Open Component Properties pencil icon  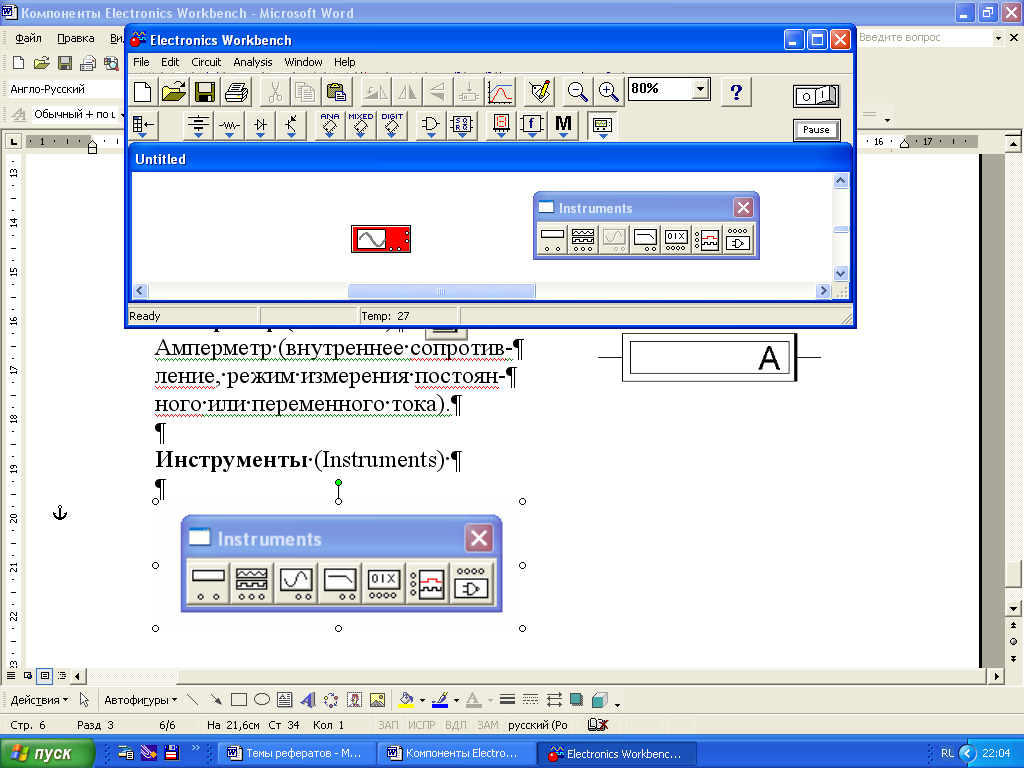[x=540, y=91]
